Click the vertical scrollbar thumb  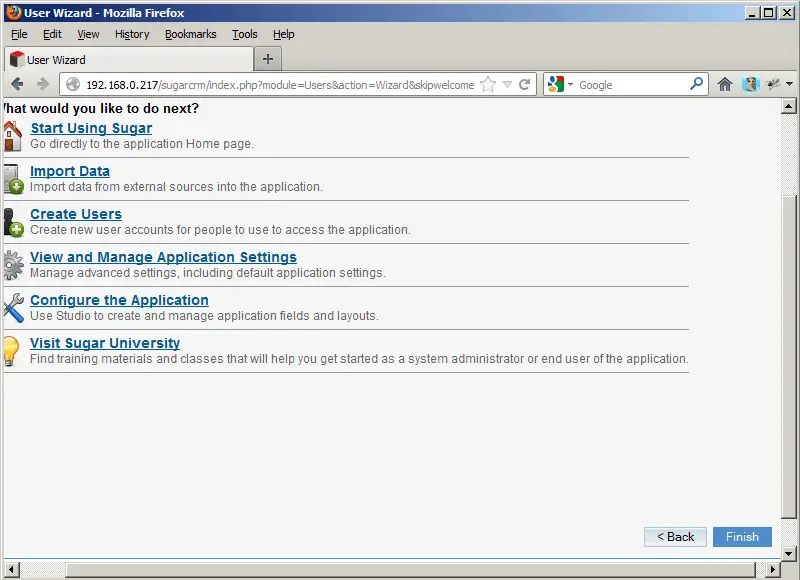coord(789,357)
